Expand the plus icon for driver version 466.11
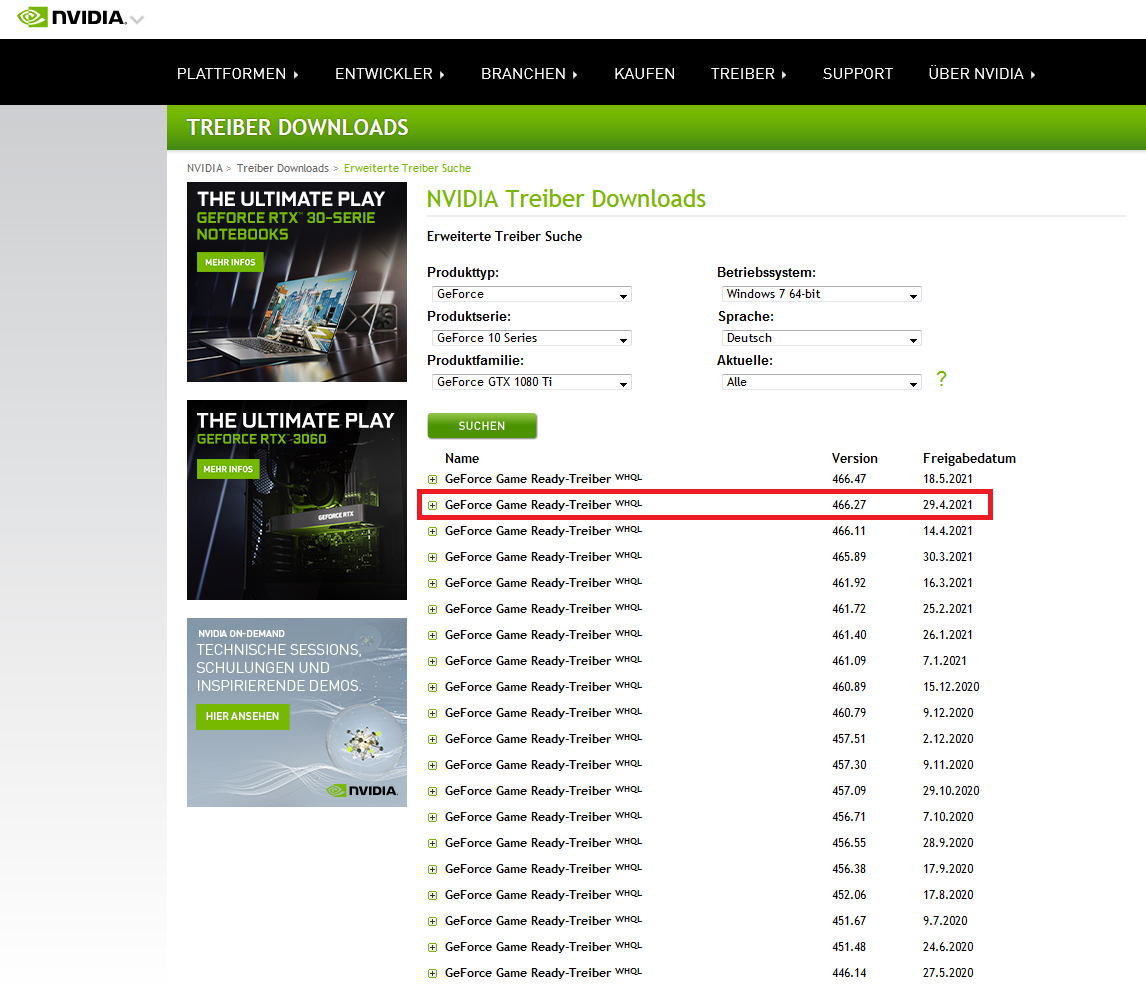The height and width of the screenshot is (999, 1146). tap(433, 531)
